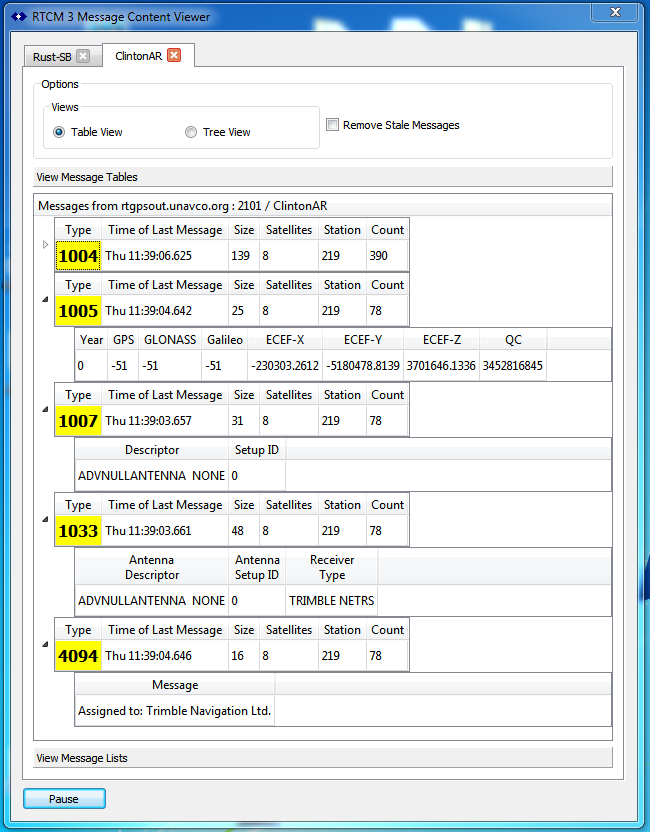Click the Receiver Type column header
Viewport: 650px width, 832px height.
pyautogui.click(x=332, y=567)
